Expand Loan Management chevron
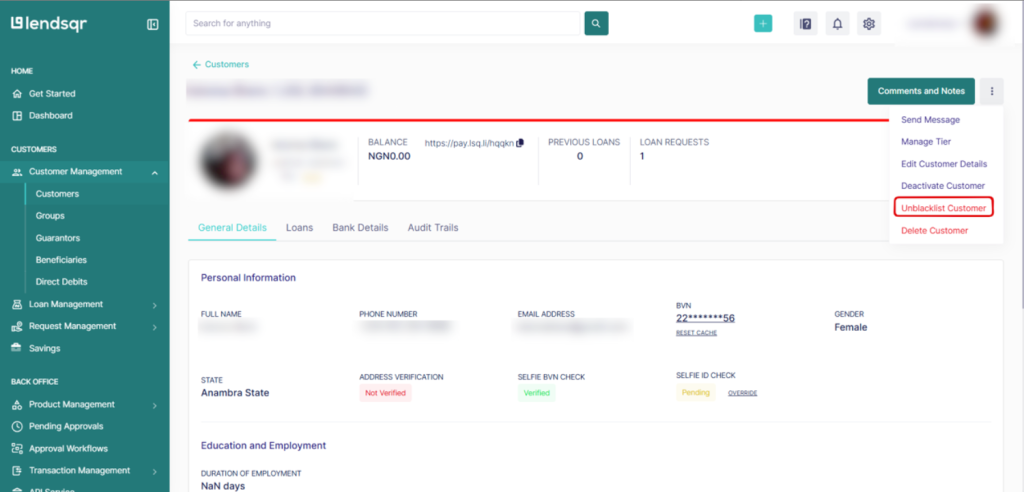 (155, 305)
